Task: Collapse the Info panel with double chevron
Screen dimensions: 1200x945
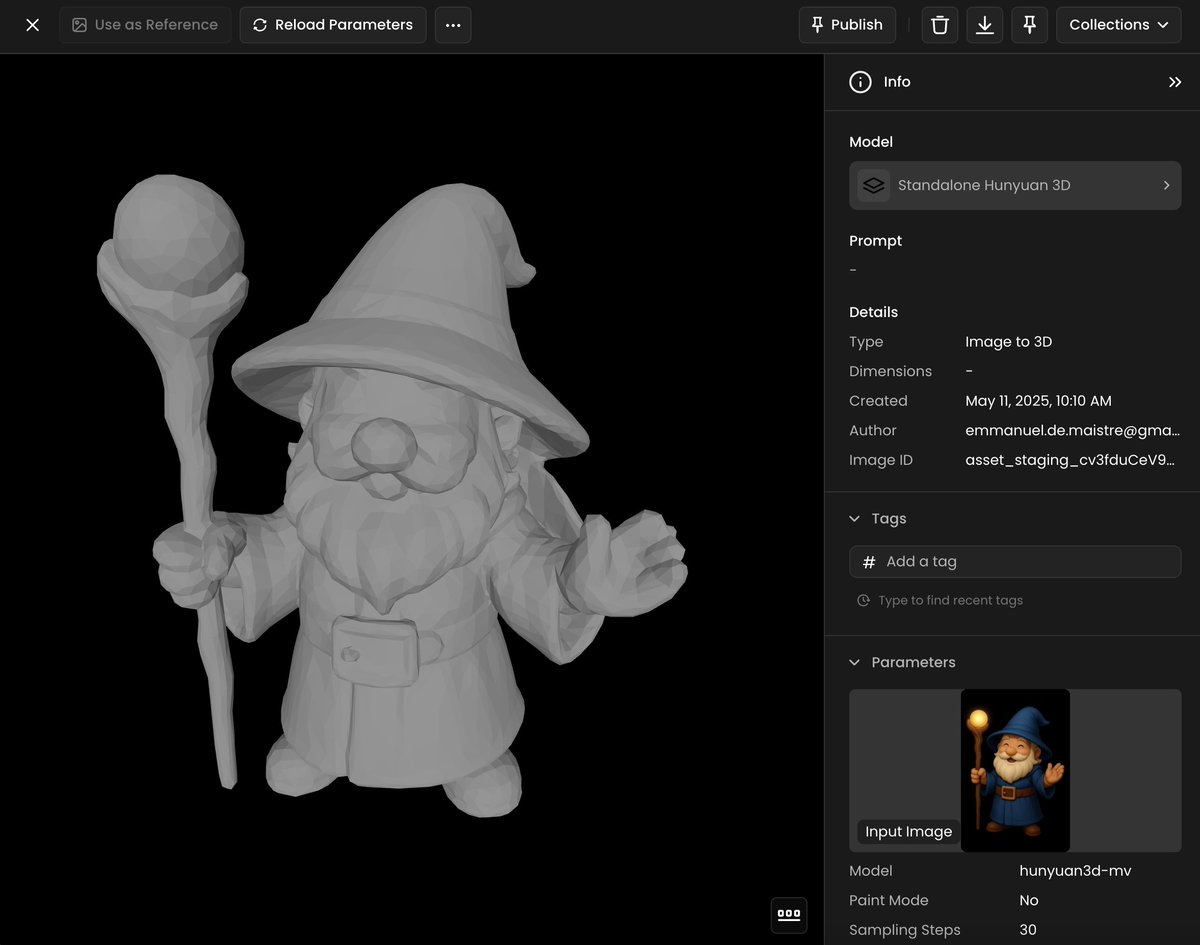Action: (1175, 82)
